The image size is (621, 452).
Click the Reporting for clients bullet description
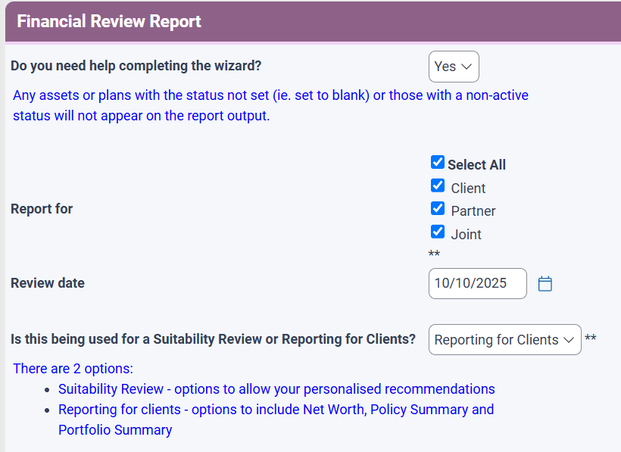click(276, 420)
